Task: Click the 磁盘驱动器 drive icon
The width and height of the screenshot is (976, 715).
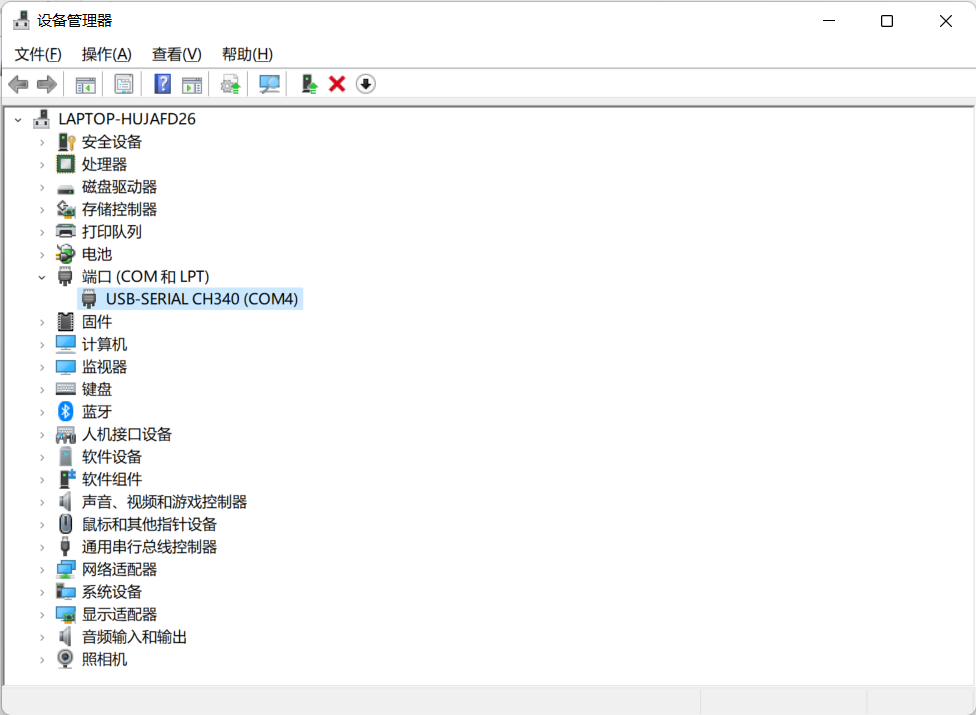Action: (65, 189)
